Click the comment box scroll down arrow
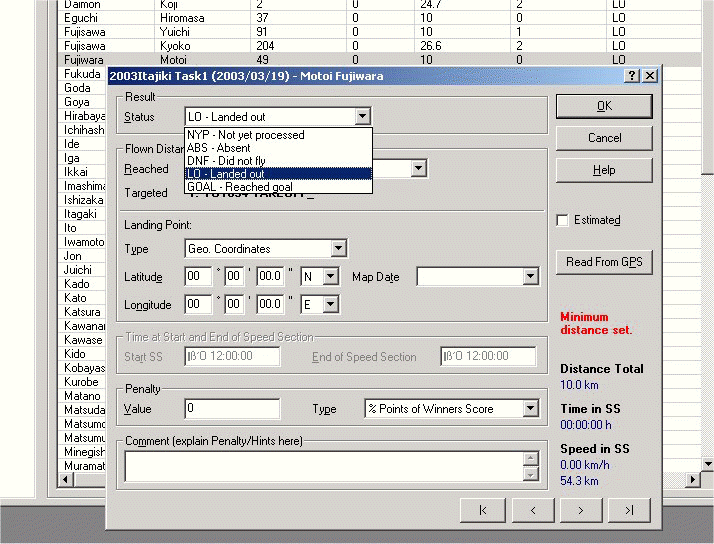Viewport: 714px width, 544px height. pos(530,474)
